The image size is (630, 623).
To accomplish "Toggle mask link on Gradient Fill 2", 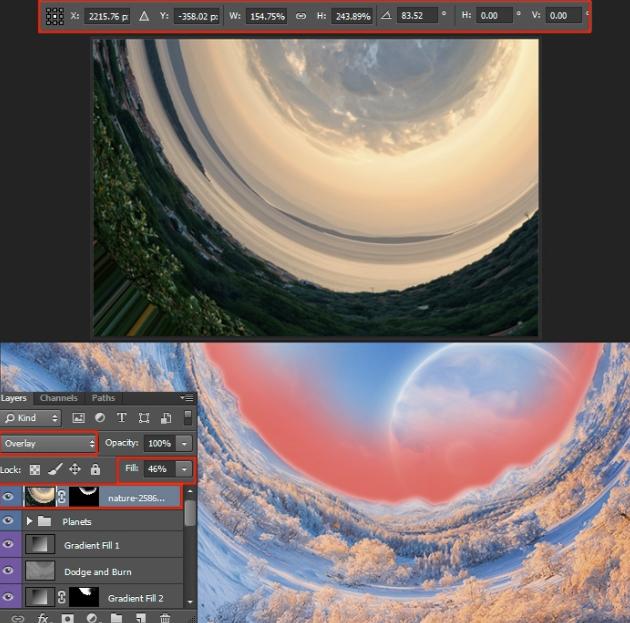I will 62,597.
